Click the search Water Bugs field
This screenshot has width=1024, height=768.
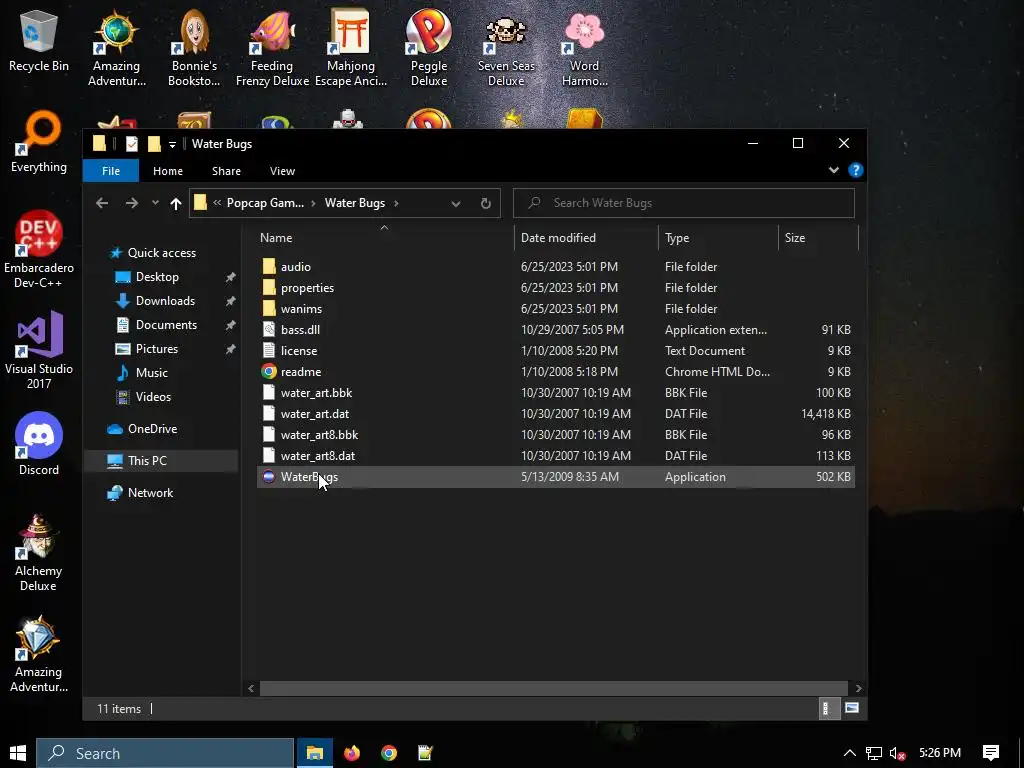[x=684, y=203]
